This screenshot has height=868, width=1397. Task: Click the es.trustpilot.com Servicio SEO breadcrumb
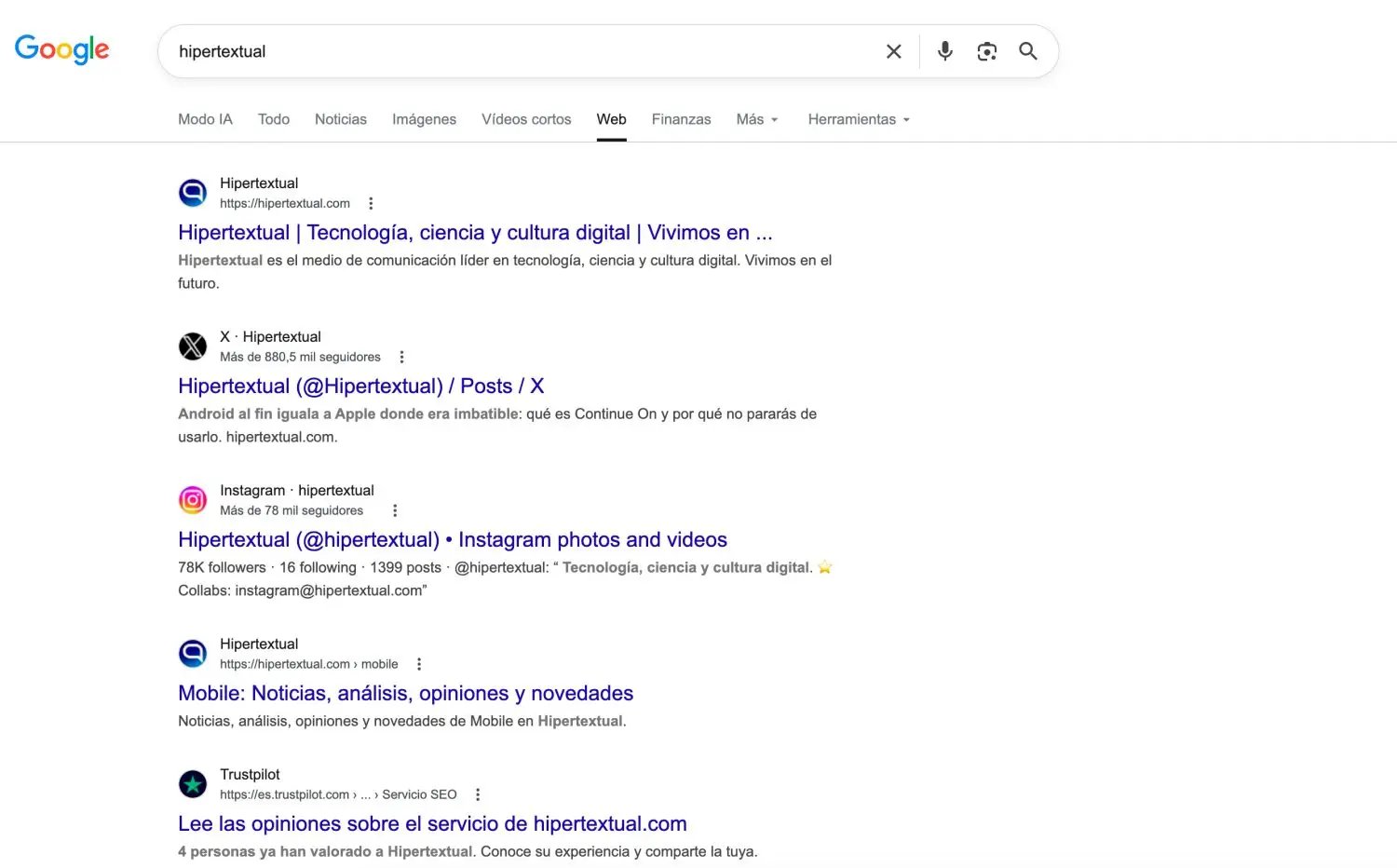coord(338,794)
